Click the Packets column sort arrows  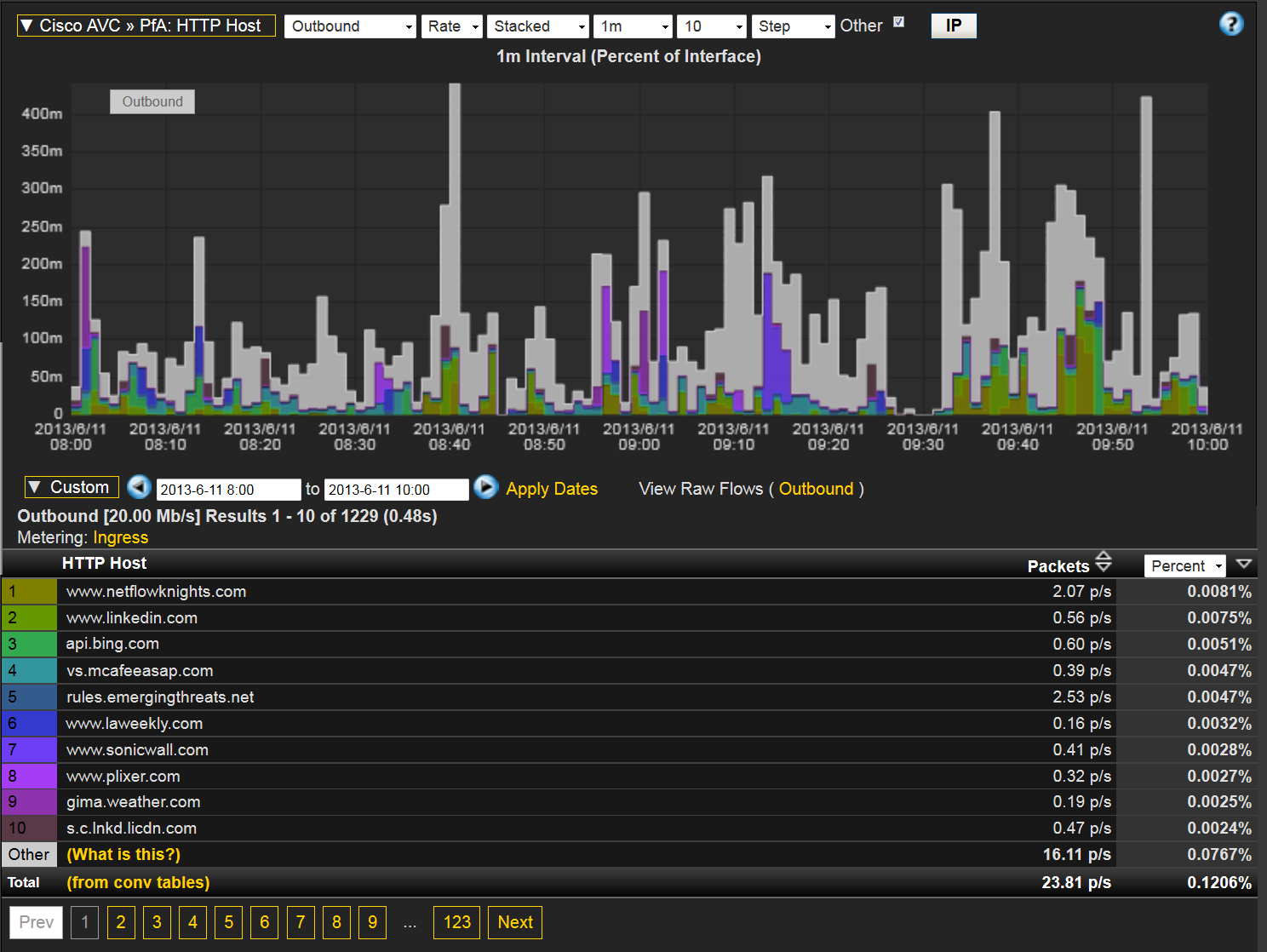[1104, 562]
